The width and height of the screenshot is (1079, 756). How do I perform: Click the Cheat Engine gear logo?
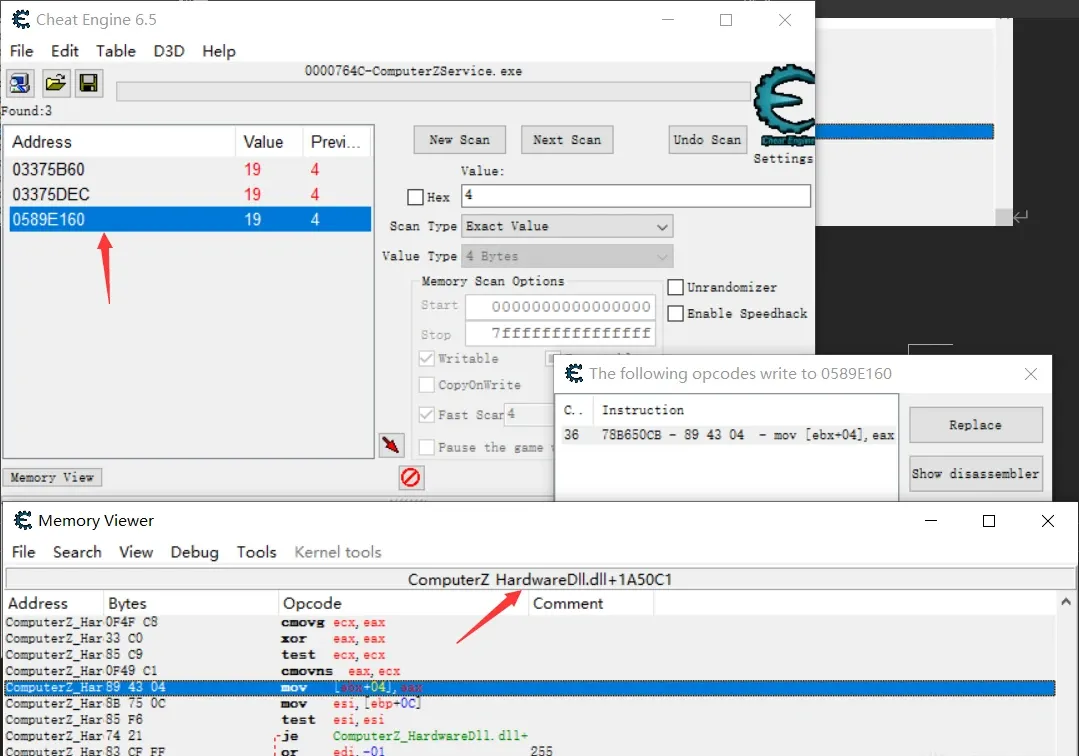(784, 102)
